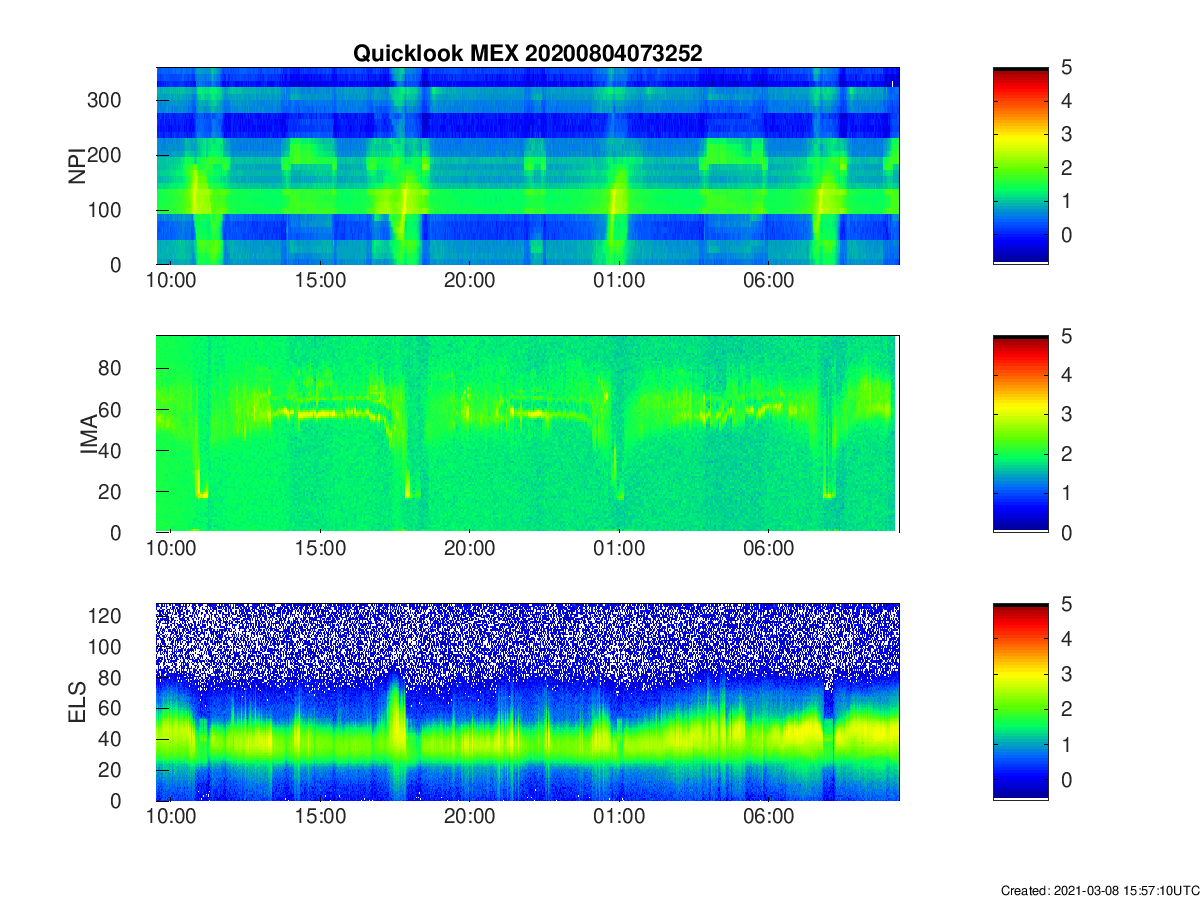1200x900 pixels.
Task: Click the 15:00 time tick of IMA panel
Action: [320, 550]
